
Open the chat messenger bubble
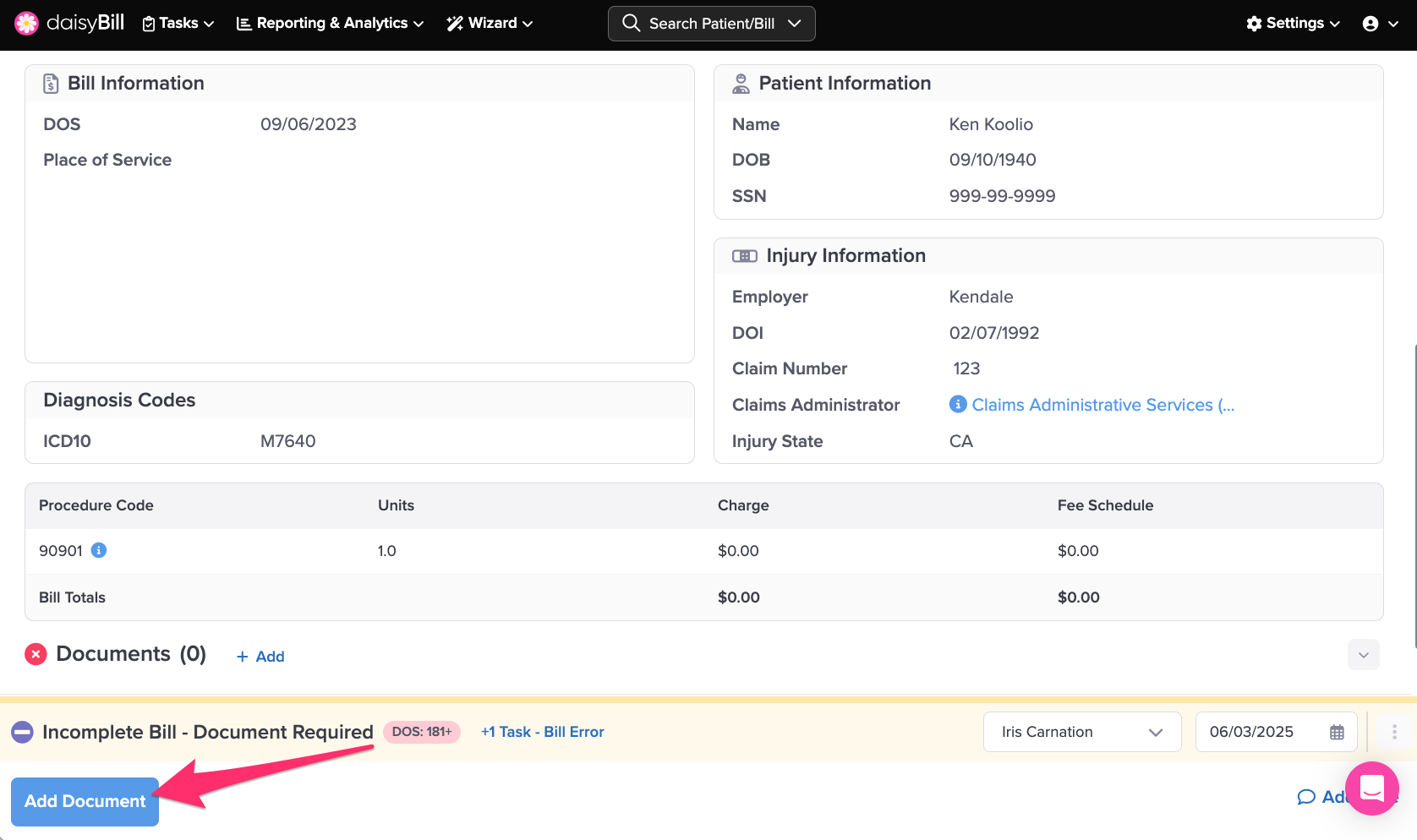pos(1371,788)
